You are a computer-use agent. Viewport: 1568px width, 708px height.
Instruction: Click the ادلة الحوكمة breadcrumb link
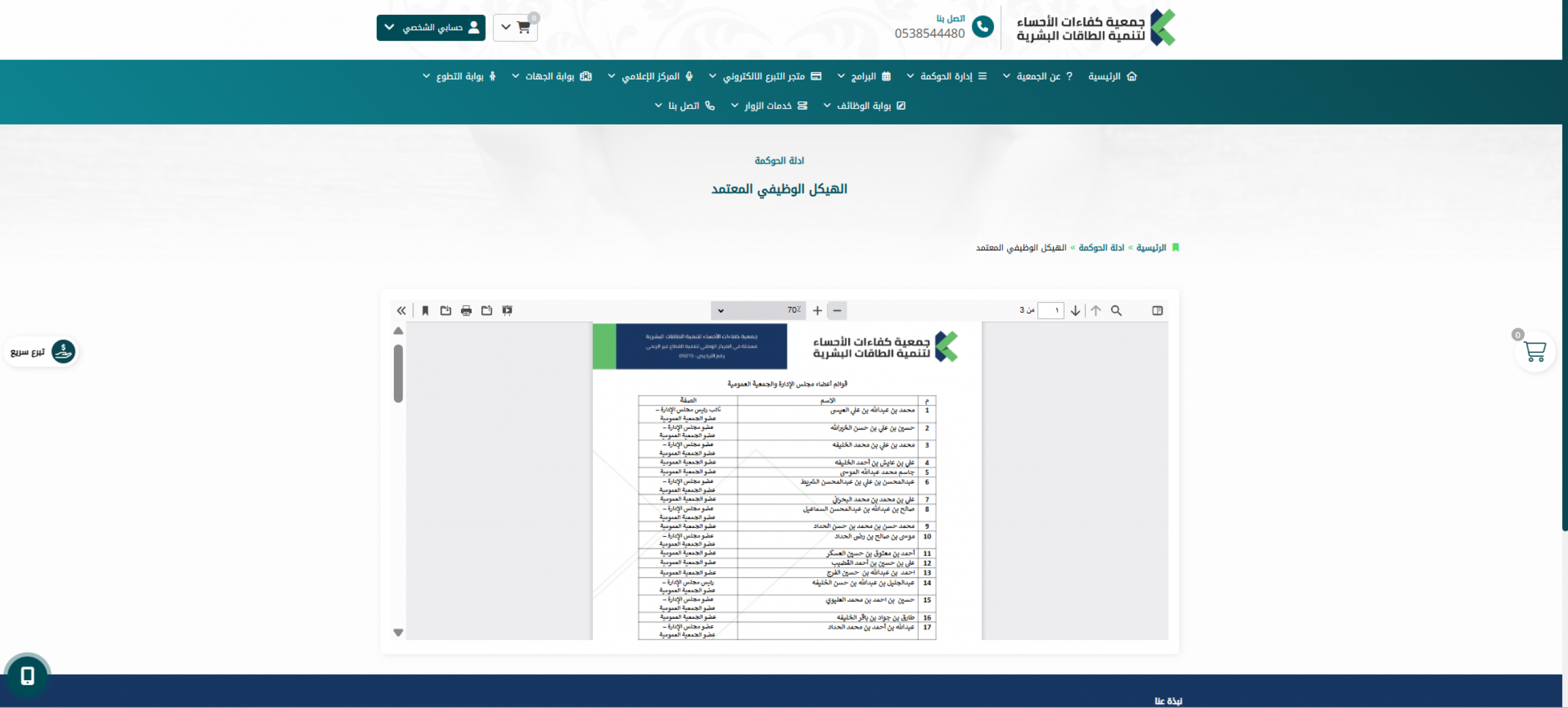(1101, 248)
